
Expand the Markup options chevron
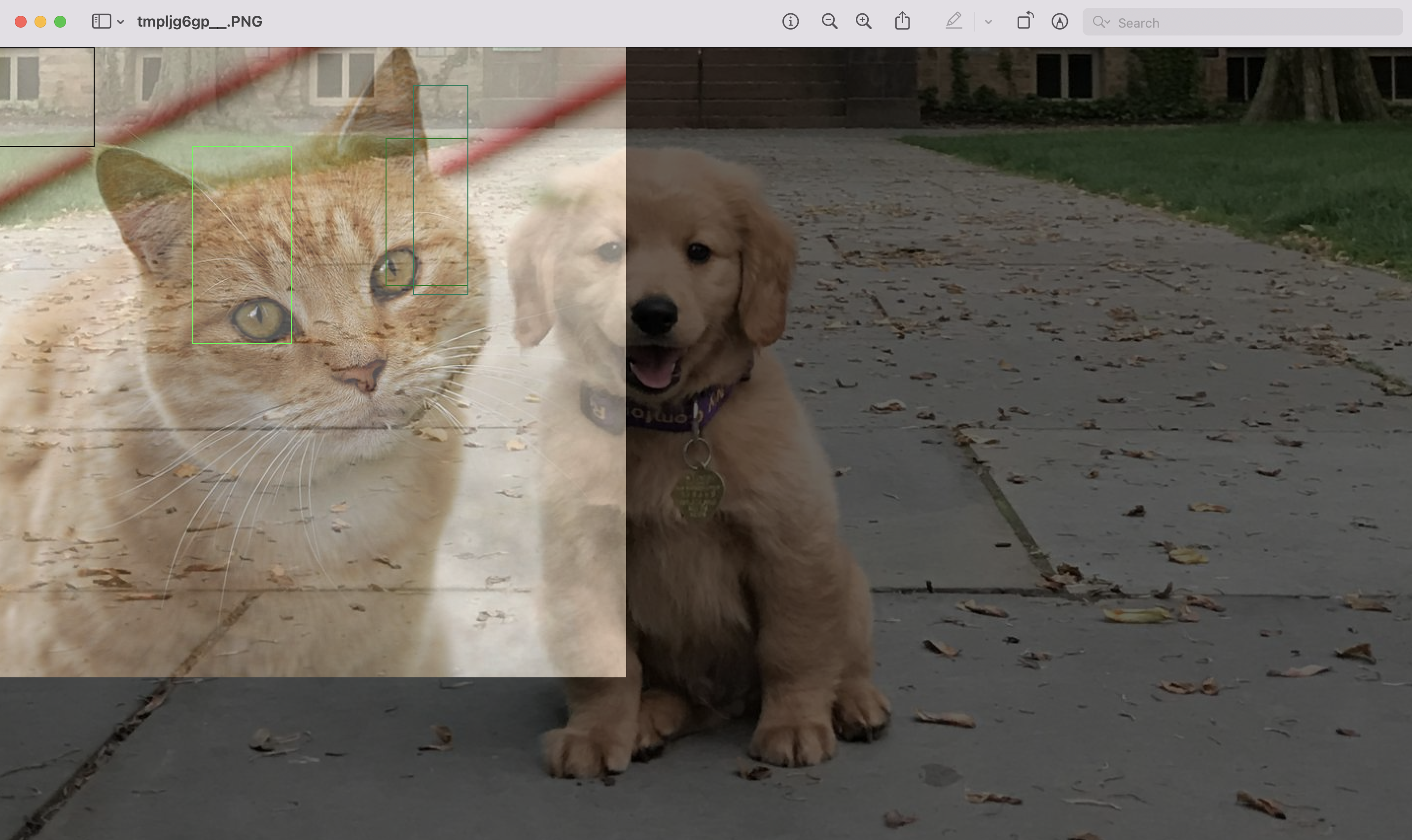pyautogui.click(x=988, y=22)
